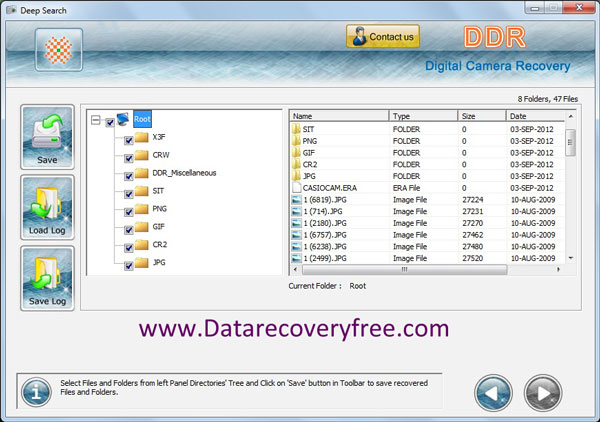
Task: Collapse the Root tree node
Action: coord(95,121)
